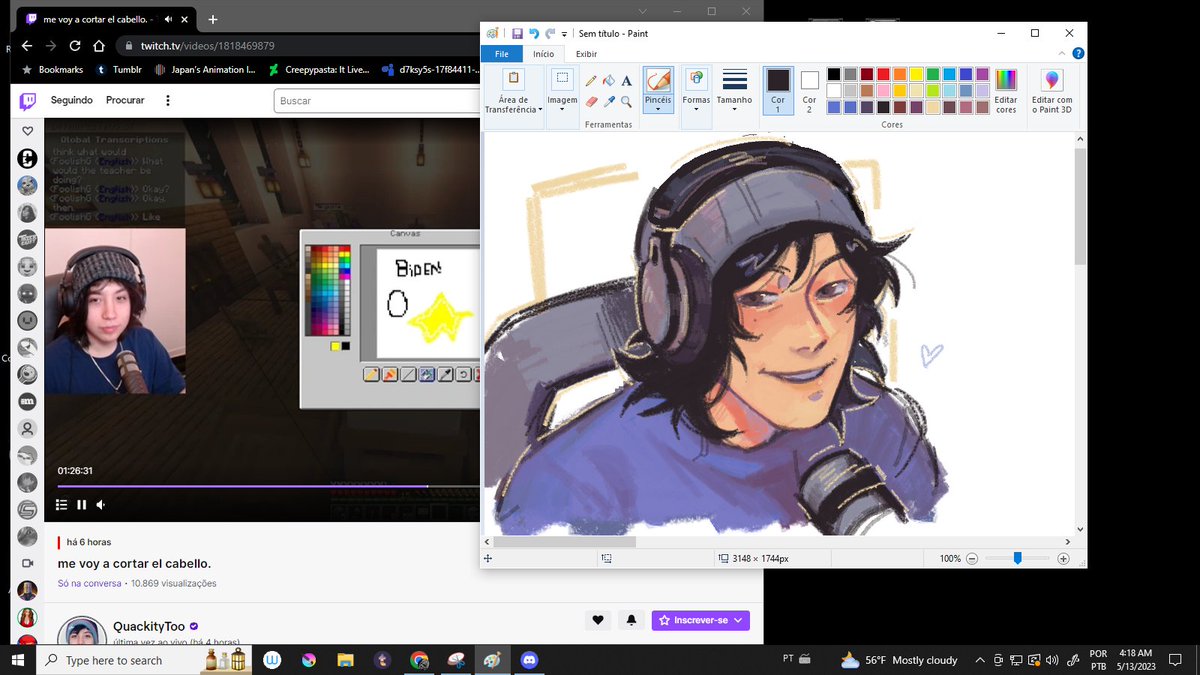The image size is (1200, 675).
Task: Pick the yellow color swatch in Paint palette
Action: point(916,74)
